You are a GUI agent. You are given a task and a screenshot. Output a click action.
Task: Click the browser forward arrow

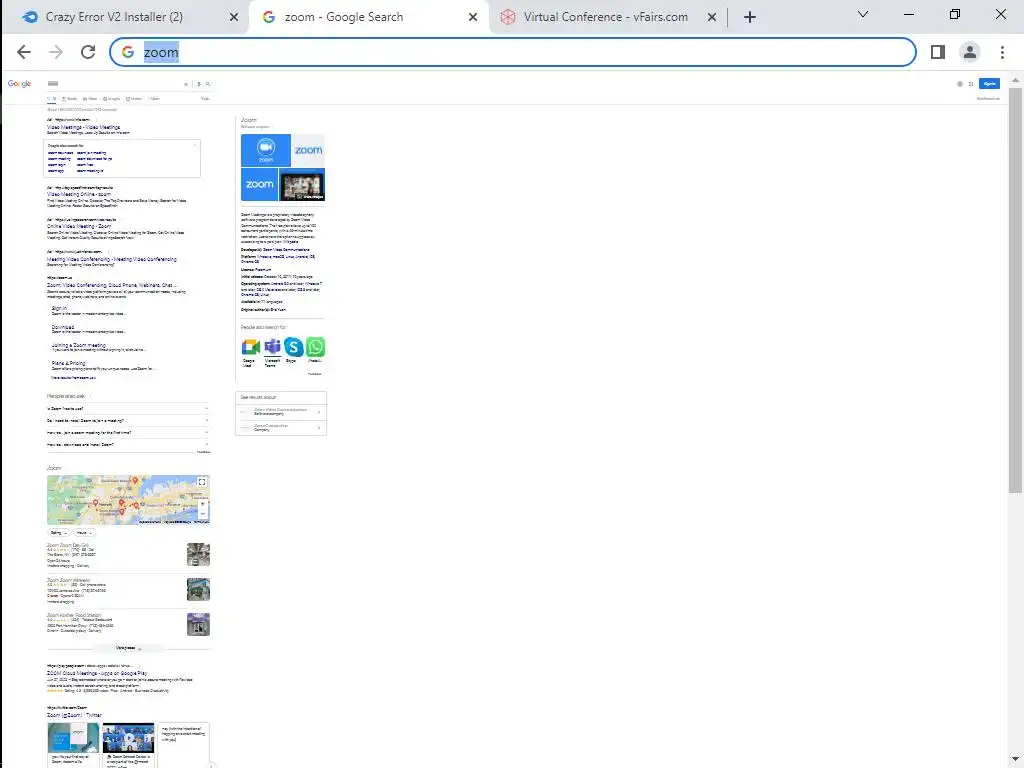pyautogui.click(x=56, y=52)
